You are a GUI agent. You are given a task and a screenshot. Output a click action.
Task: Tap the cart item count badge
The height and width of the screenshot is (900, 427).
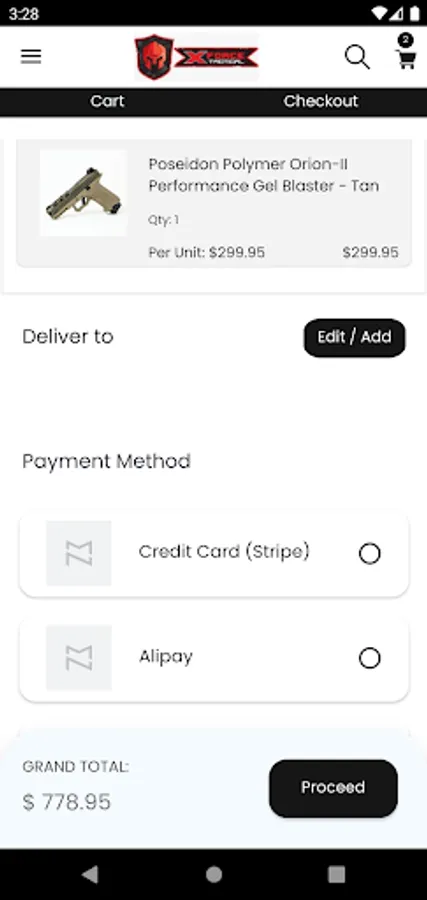(405, 40)
